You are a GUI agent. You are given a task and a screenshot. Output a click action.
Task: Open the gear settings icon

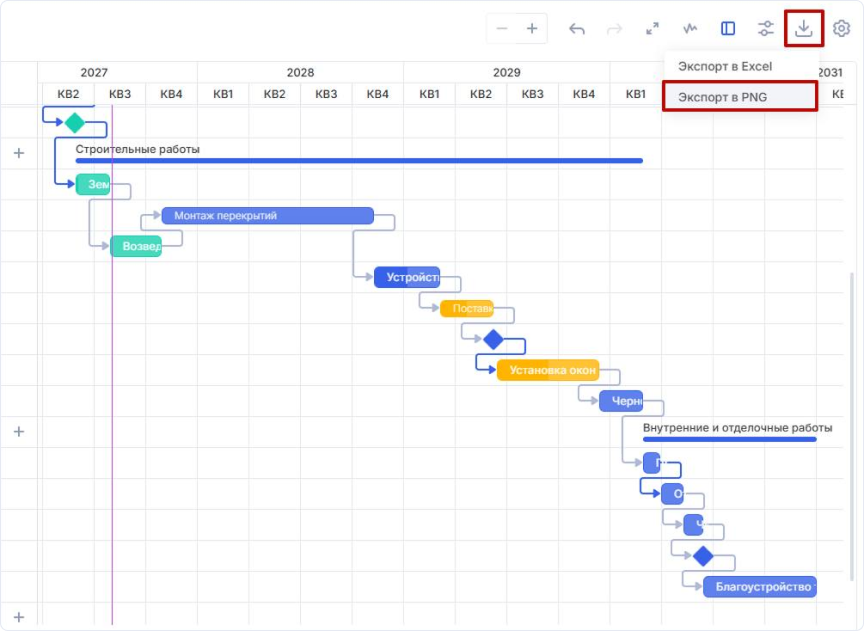tap(841, 29)
